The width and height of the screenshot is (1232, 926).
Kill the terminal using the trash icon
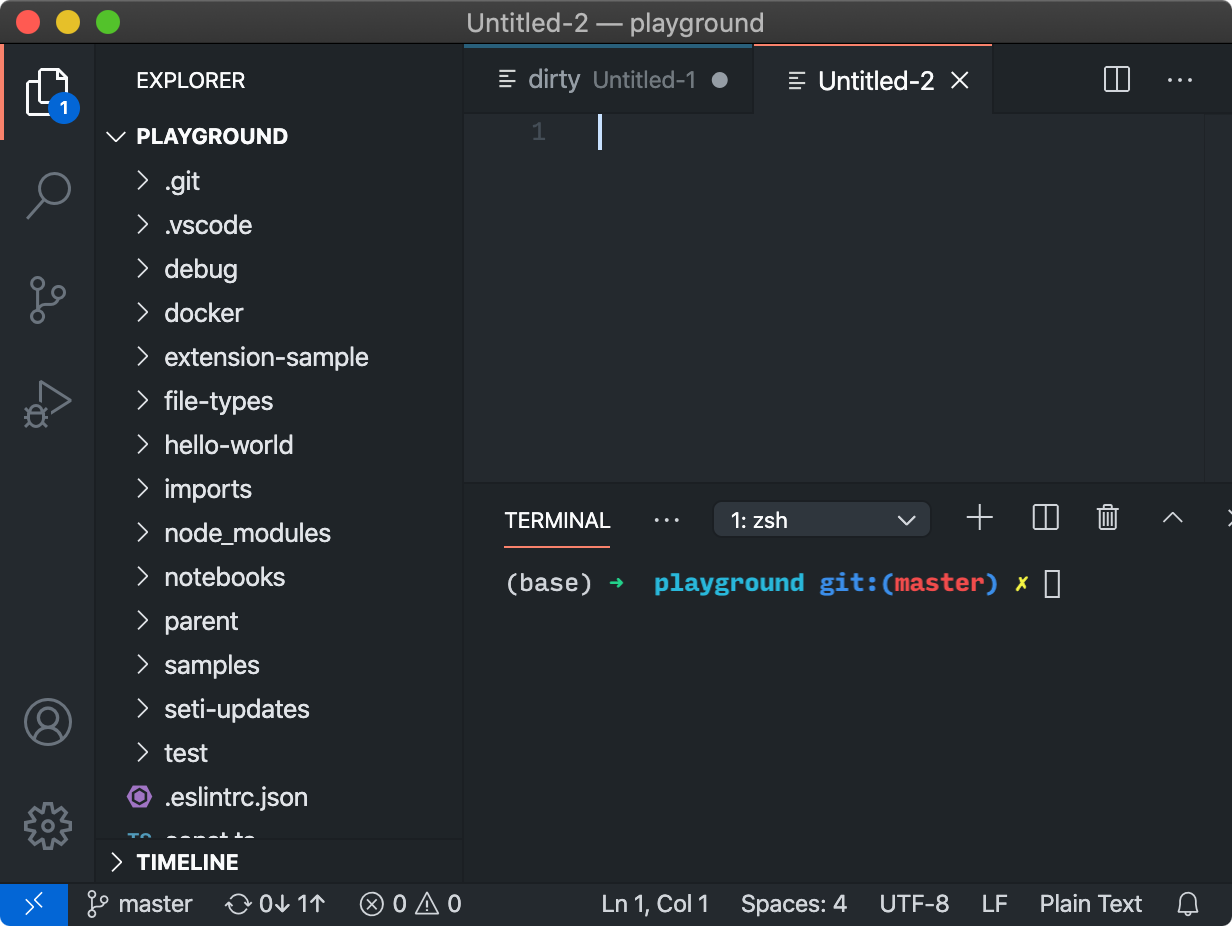(1107, 518)
